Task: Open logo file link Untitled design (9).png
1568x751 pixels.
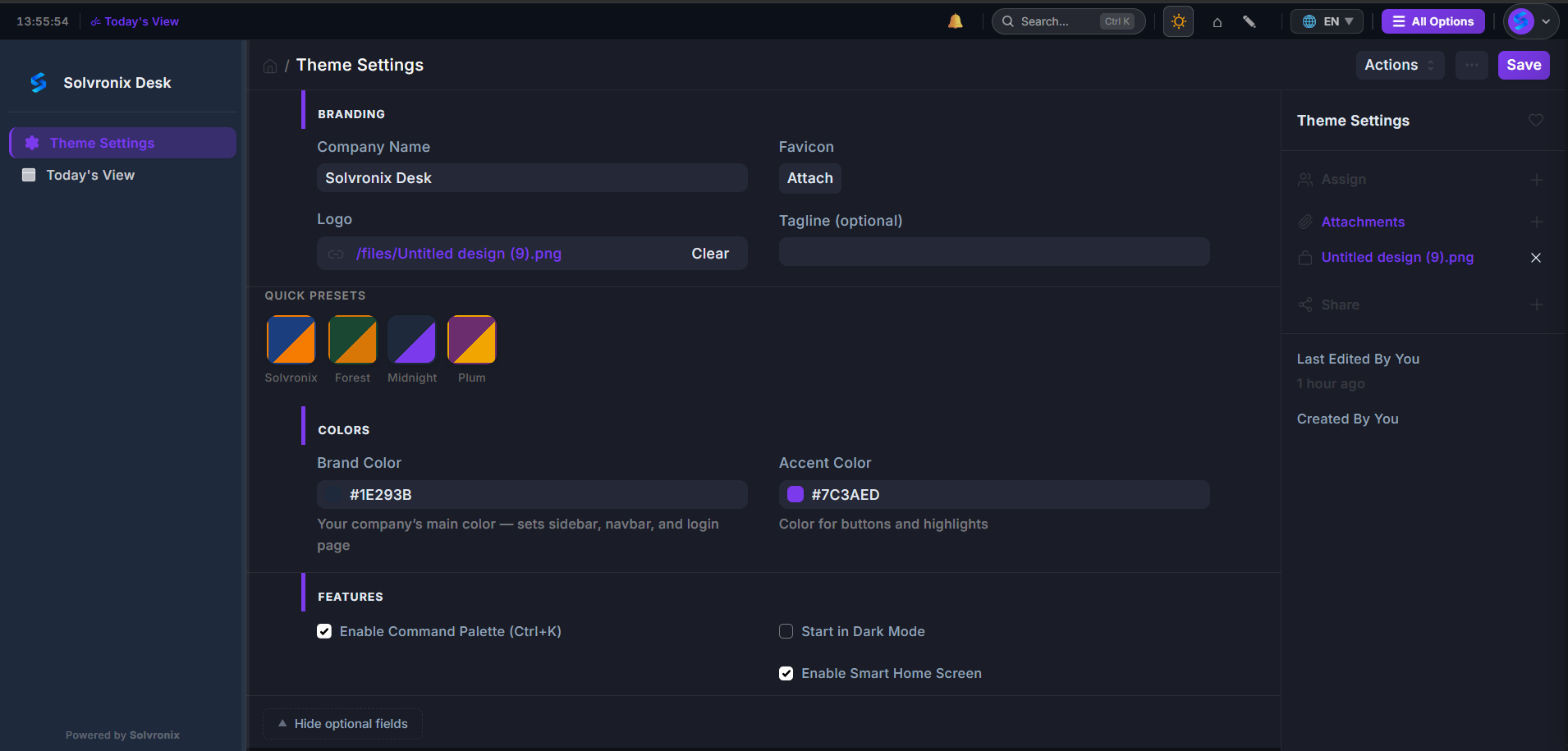Action: coord(459,254)
